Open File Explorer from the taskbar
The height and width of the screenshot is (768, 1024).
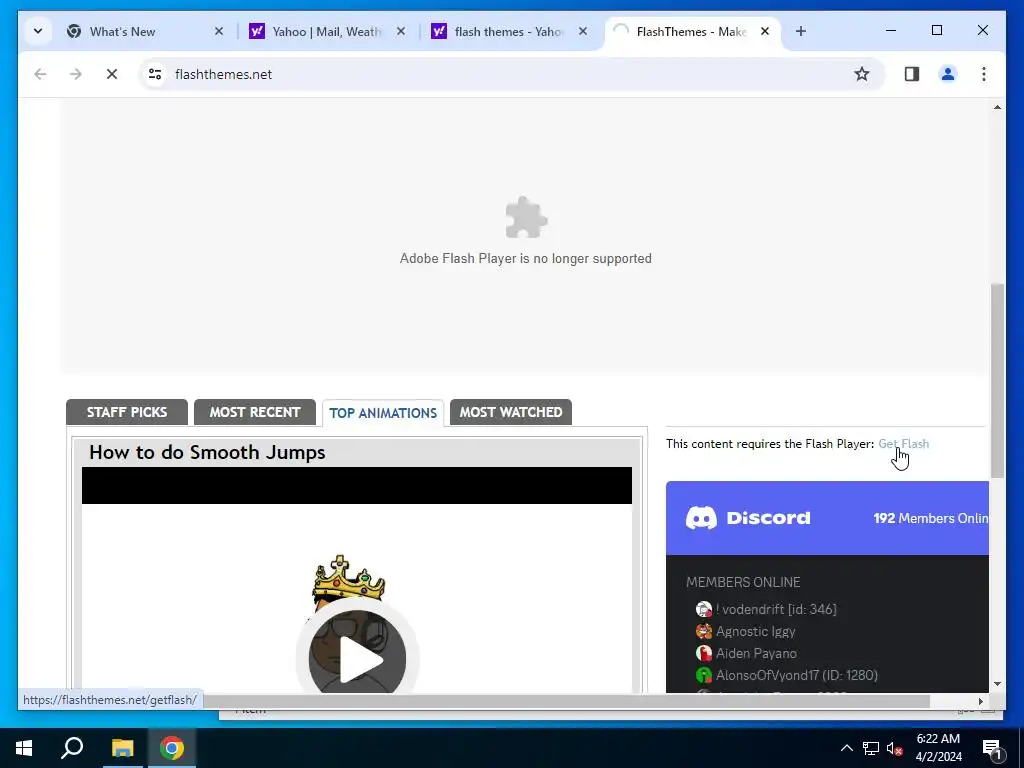pos(122,748)
